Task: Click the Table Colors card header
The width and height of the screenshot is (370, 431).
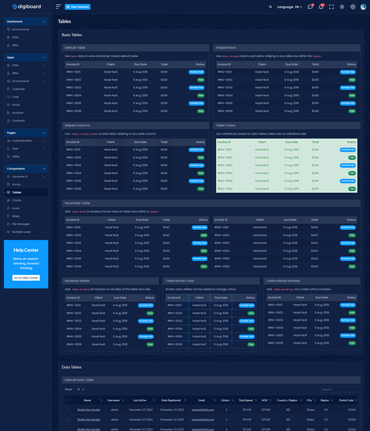Action: pyautogui.click(x=287, y=125)
